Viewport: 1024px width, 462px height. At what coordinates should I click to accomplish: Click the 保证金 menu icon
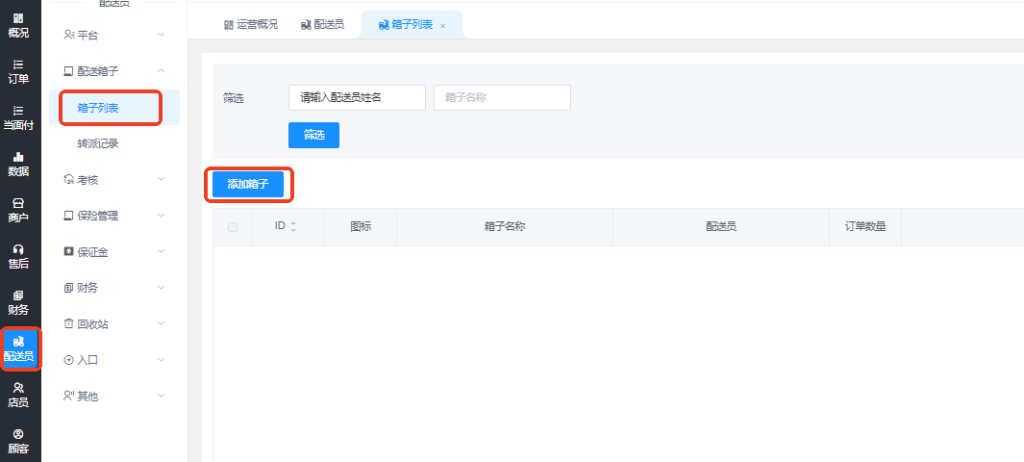click(x=68, y=252)
